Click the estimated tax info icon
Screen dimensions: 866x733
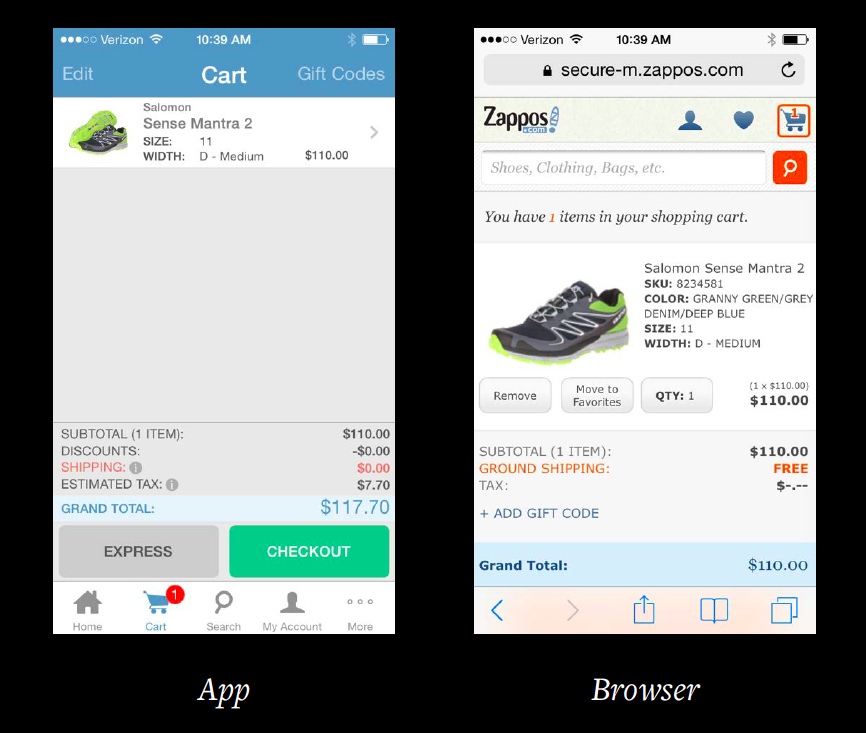point(172,485)
